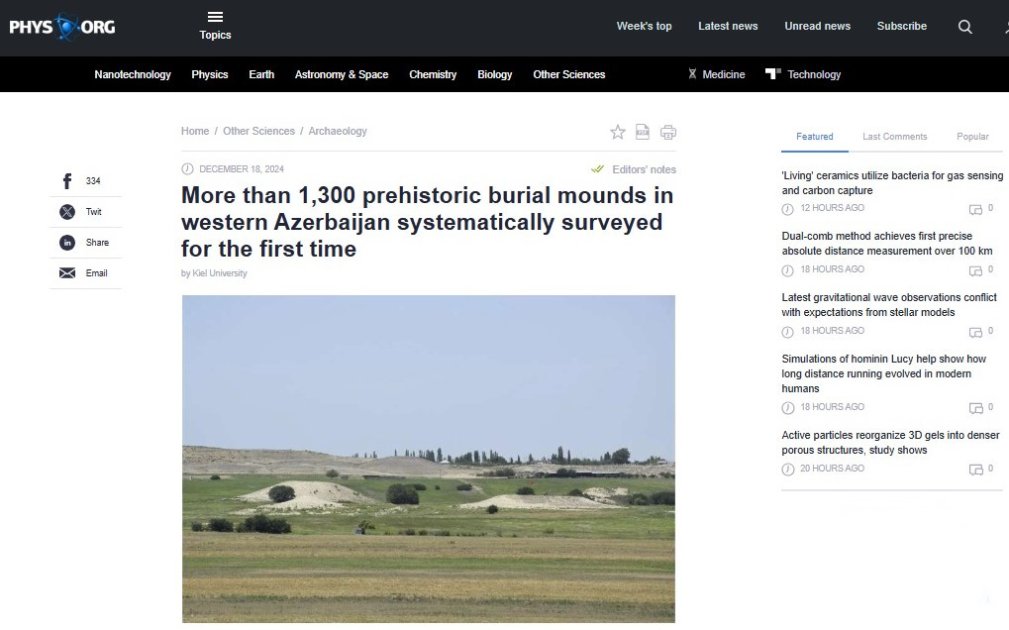
Task: Share article via X Twit icon
Action: tap(67, 212)
